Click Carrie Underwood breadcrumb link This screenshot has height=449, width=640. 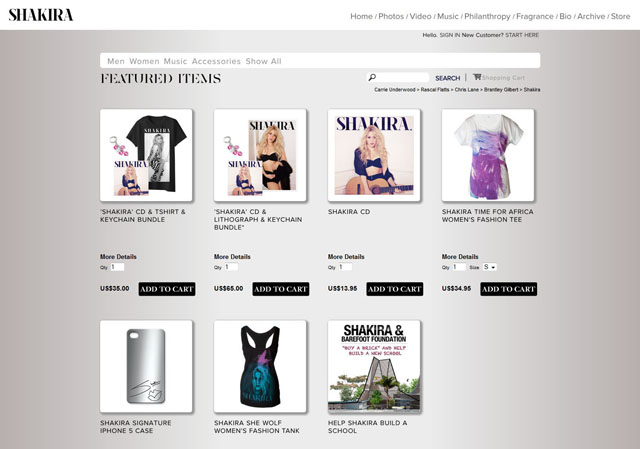(395, 89)
